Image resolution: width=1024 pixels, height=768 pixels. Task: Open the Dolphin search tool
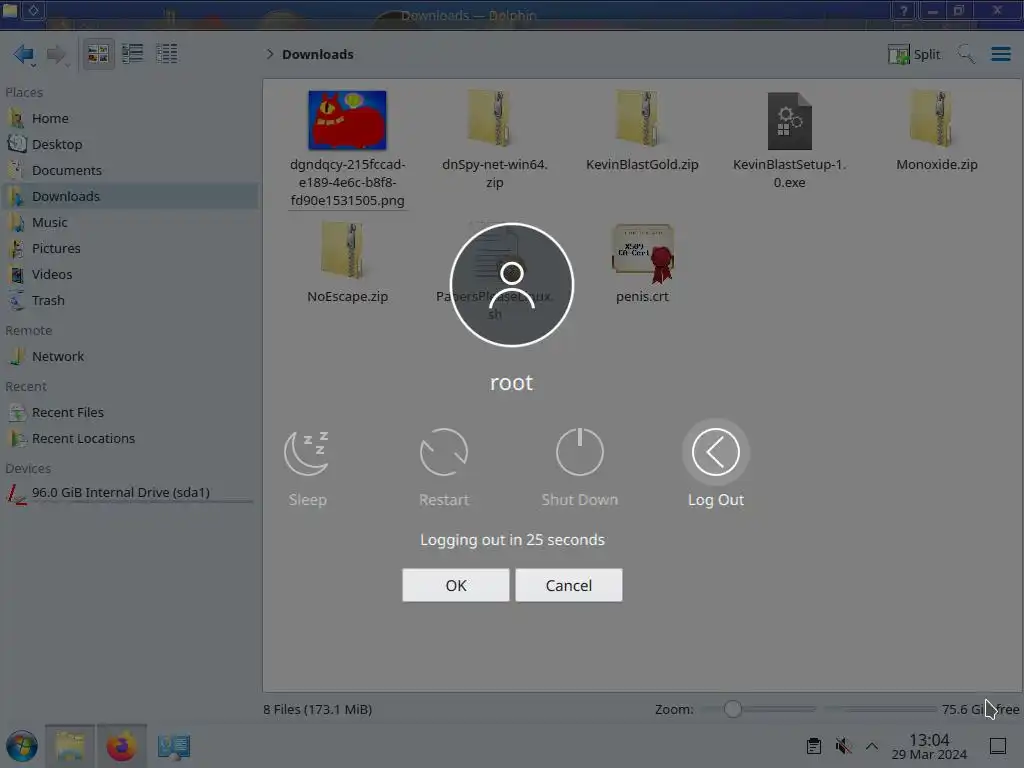[x=965, y=54]
